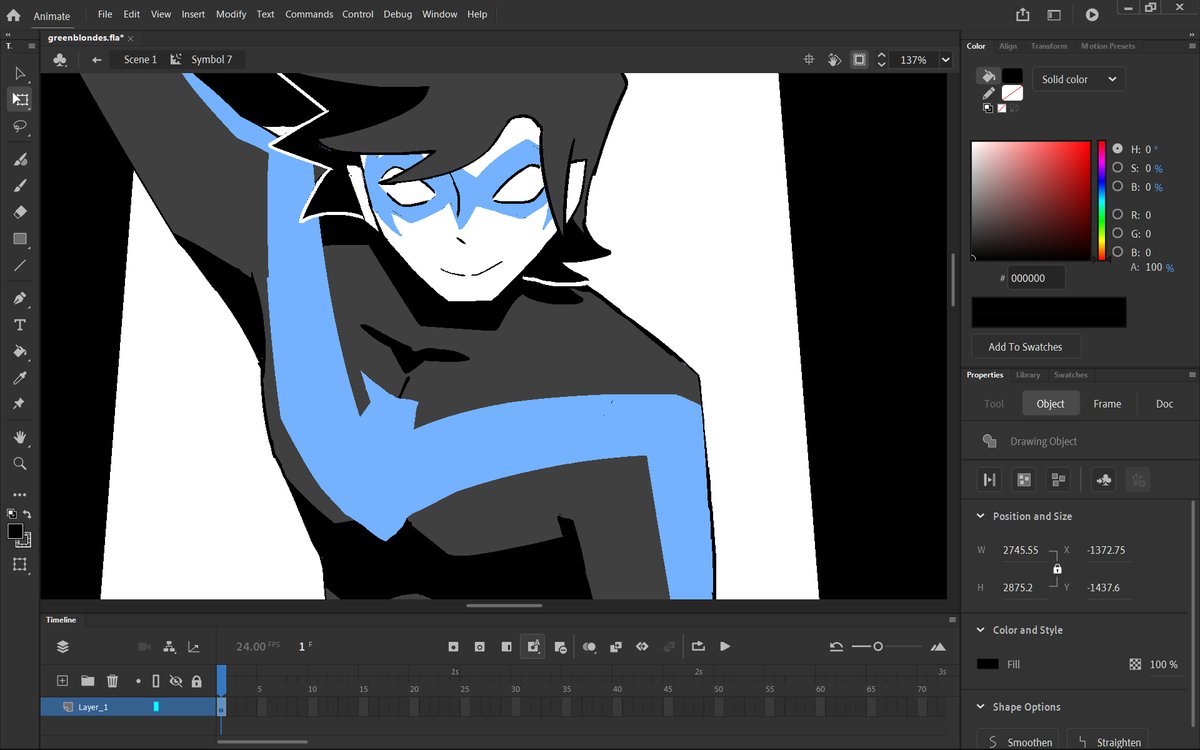
Task: Open the Modify menu
Action: click(231, 14)
